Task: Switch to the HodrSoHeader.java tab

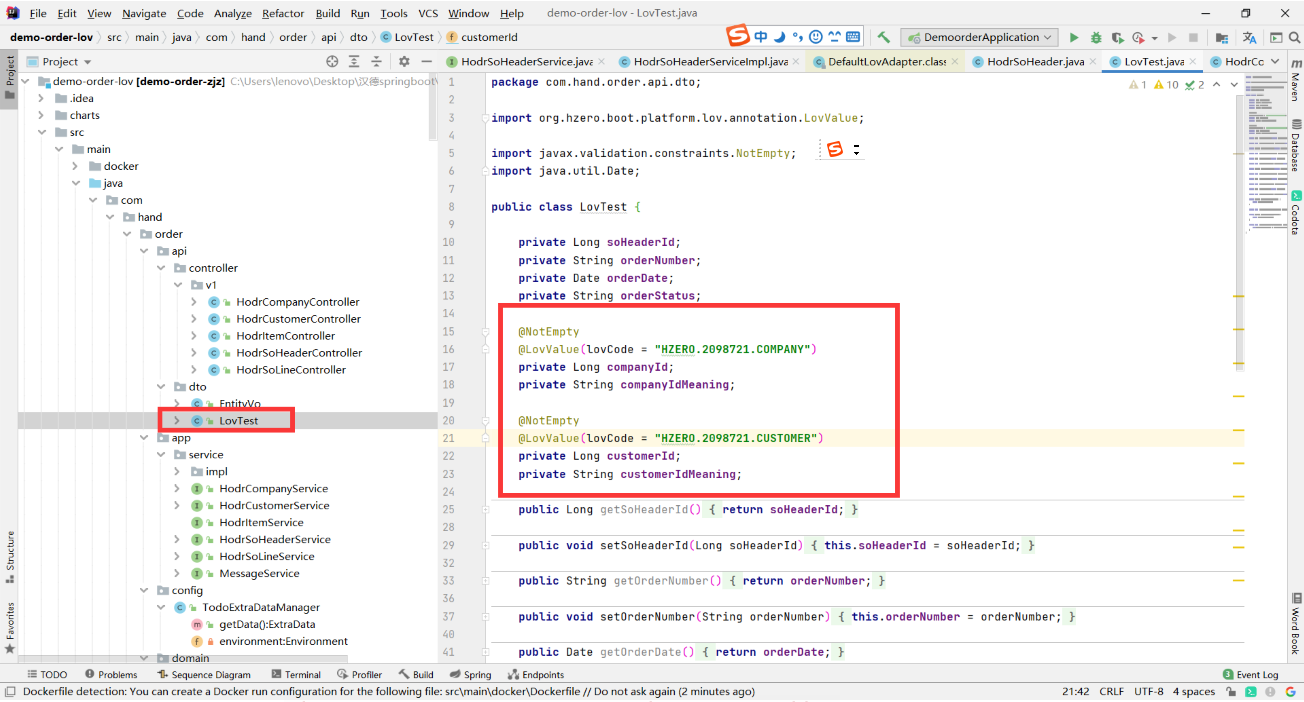Action: [1035, 62]
